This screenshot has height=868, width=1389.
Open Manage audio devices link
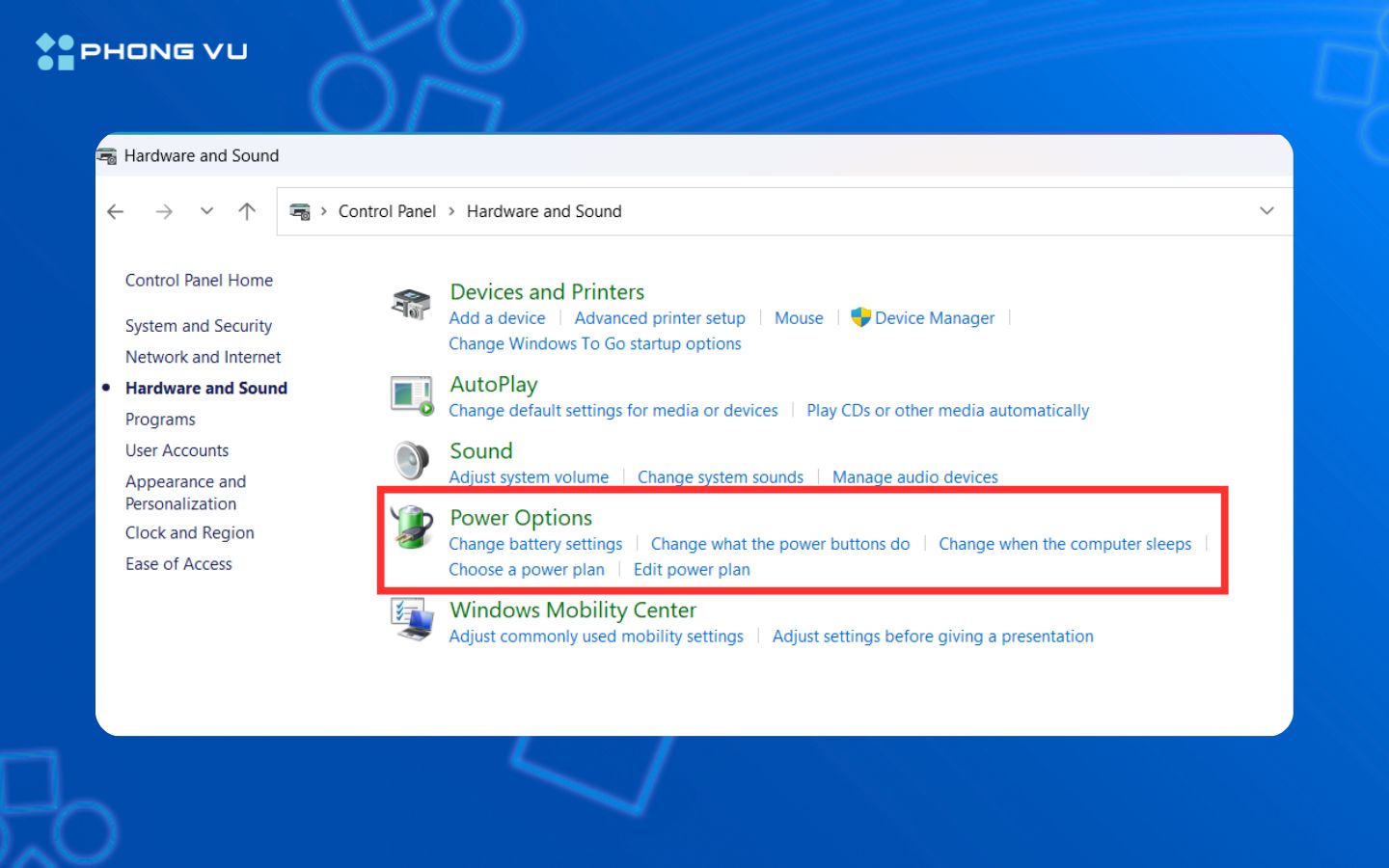914,477
